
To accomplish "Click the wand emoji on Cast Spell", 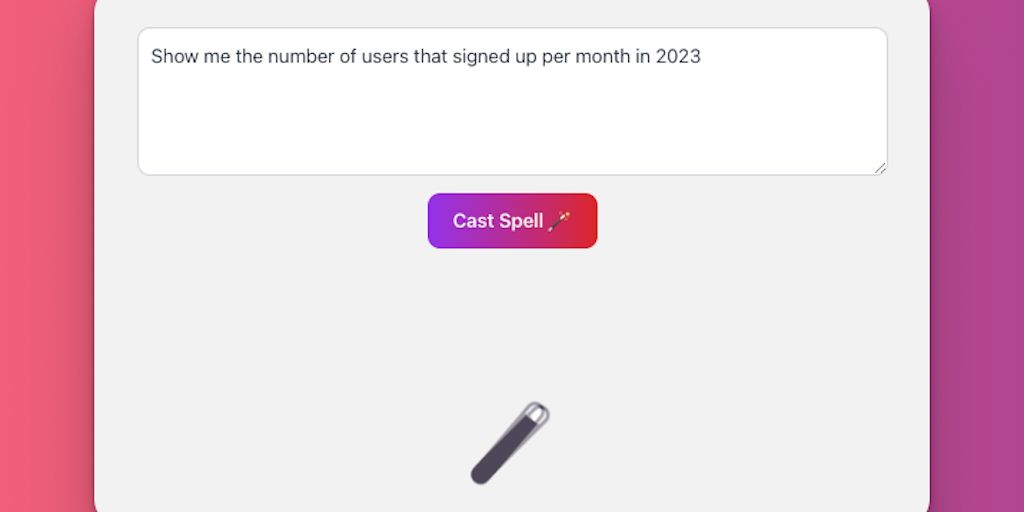I will (560, 220).
